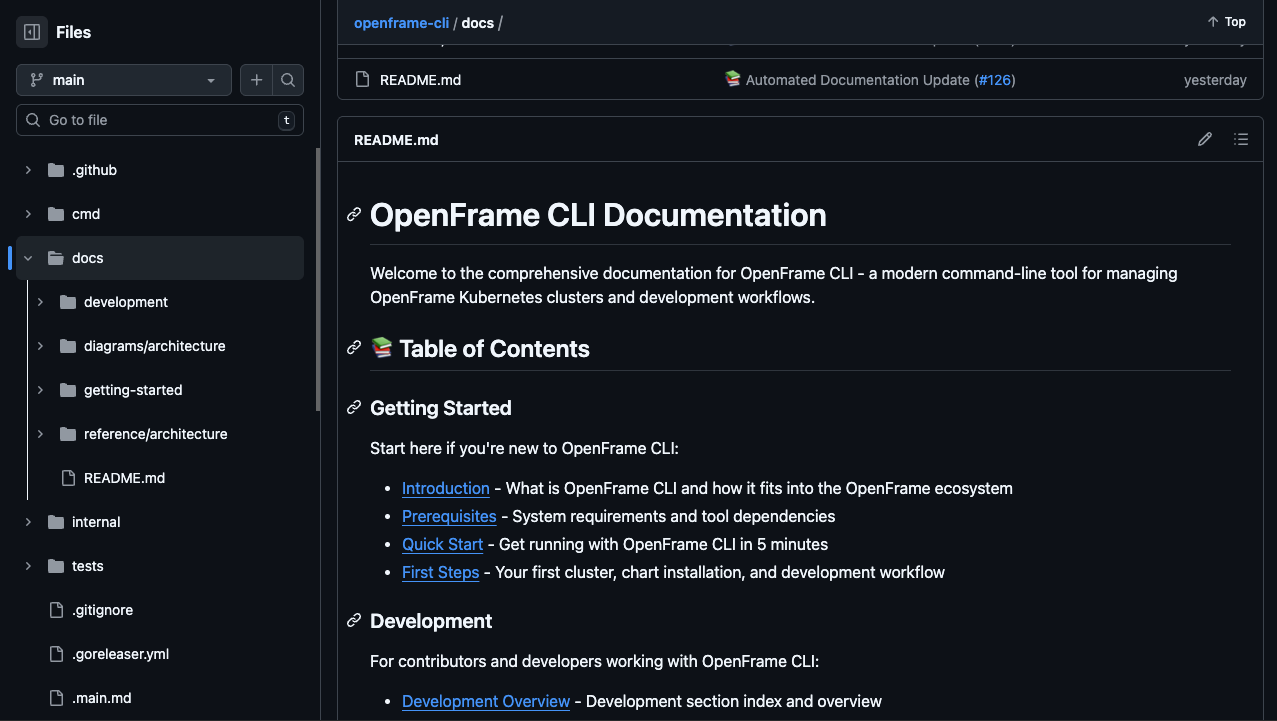
Task: Click the tests folder icon
Action: pyautogui.click(x=56, y=566)
